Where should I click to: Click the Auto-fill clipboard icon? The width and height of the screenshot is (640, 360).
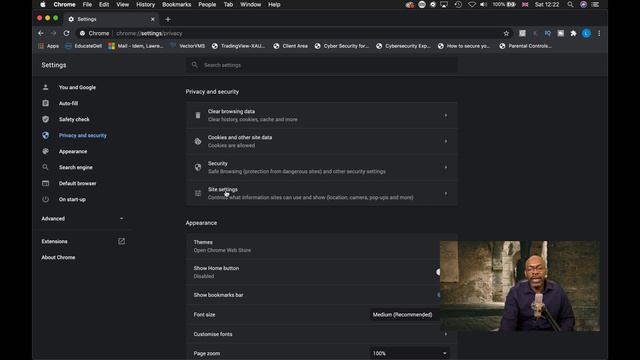45,103
